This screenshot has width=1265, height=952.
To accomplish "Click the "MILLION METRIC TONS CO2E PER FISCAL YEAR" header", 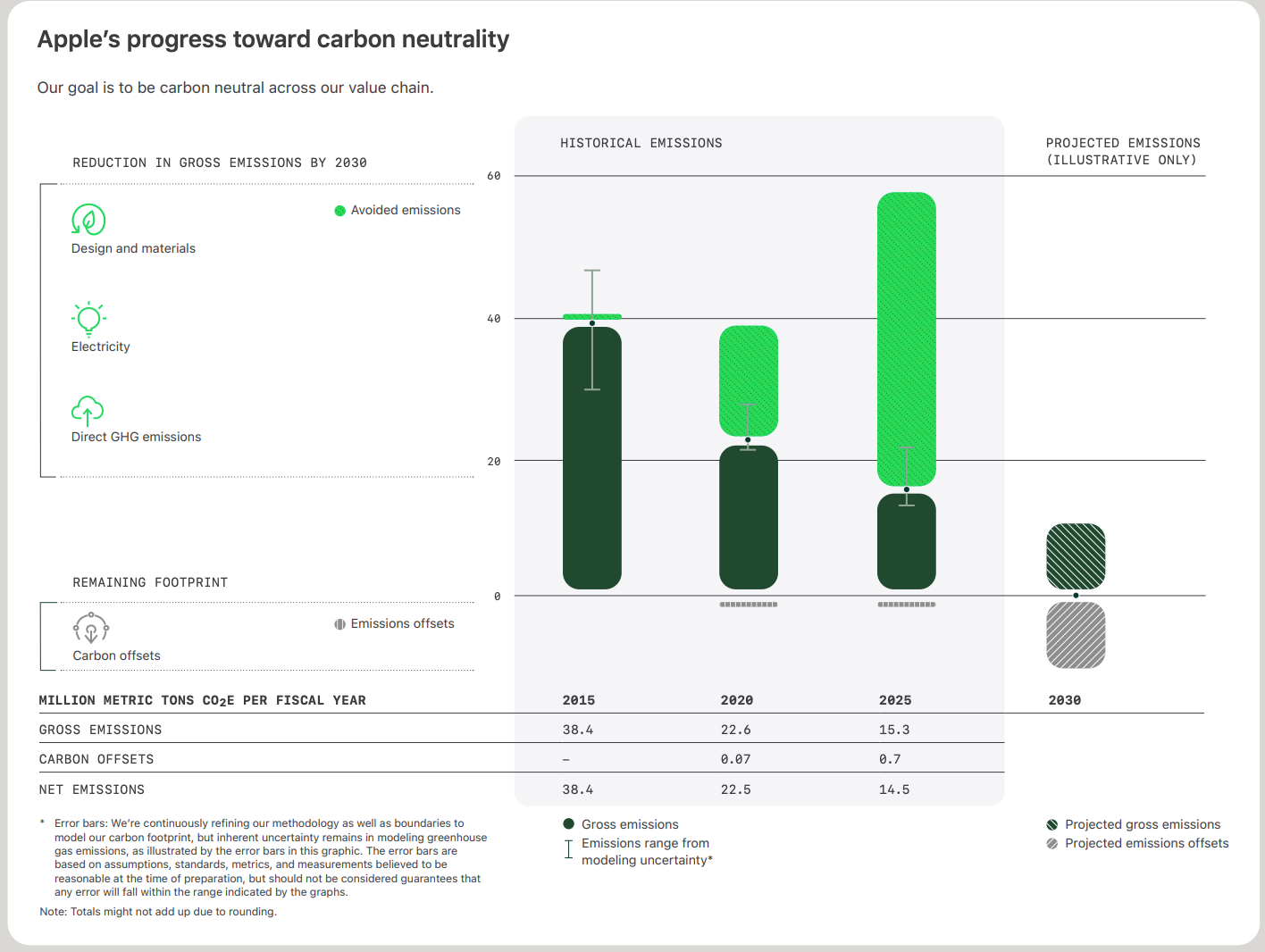I will 203,700.
